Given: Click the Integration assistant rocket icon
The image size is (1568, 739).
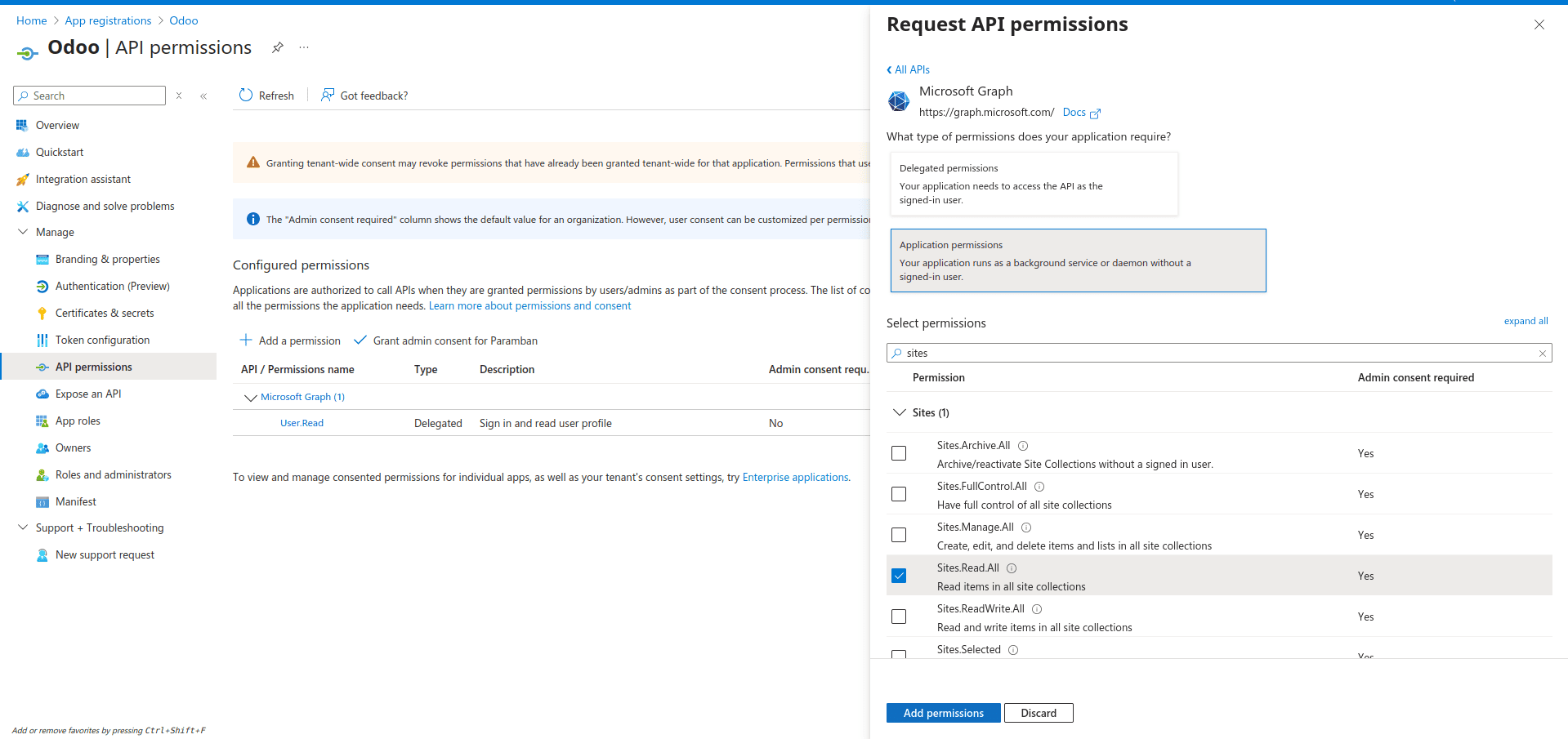Looking at the screenshot, I should [23, 179].
